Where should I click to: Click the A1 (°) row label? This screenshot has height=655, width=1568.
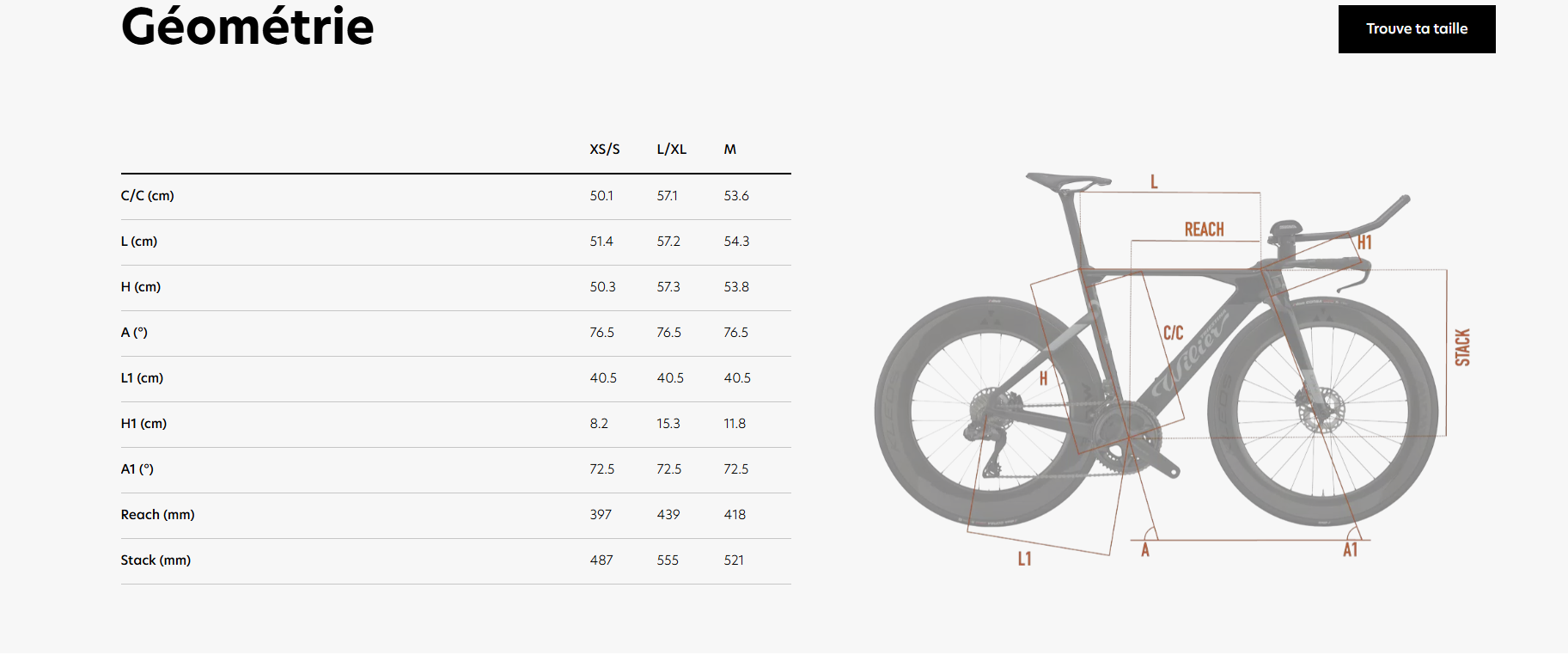pyautogui.click(x=137, y=469)
